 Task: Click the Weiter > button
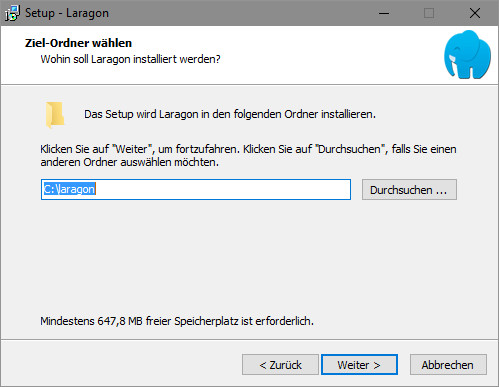pos(359,365)
